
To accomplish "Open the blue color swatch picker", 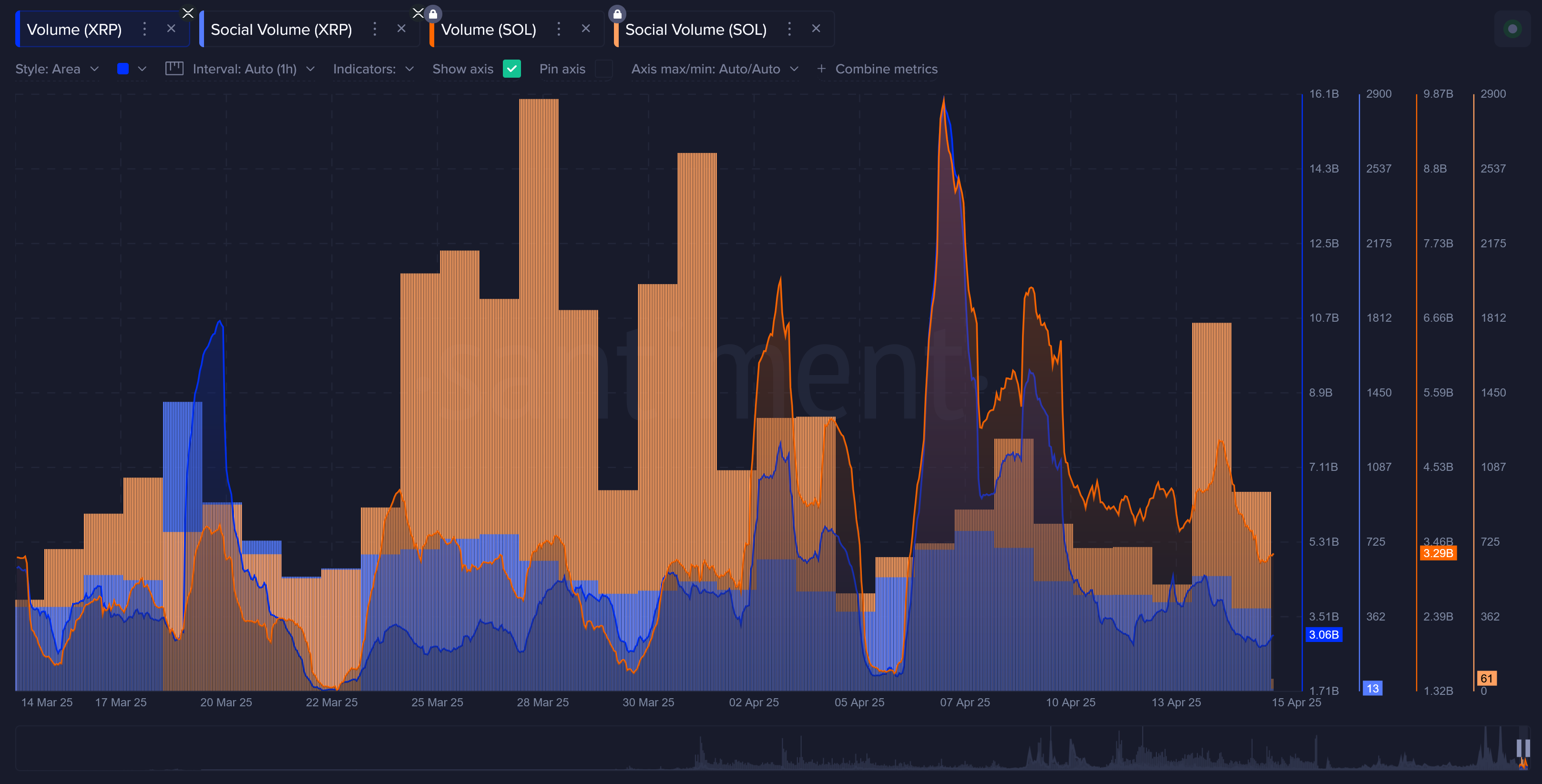I will [123, 69].
